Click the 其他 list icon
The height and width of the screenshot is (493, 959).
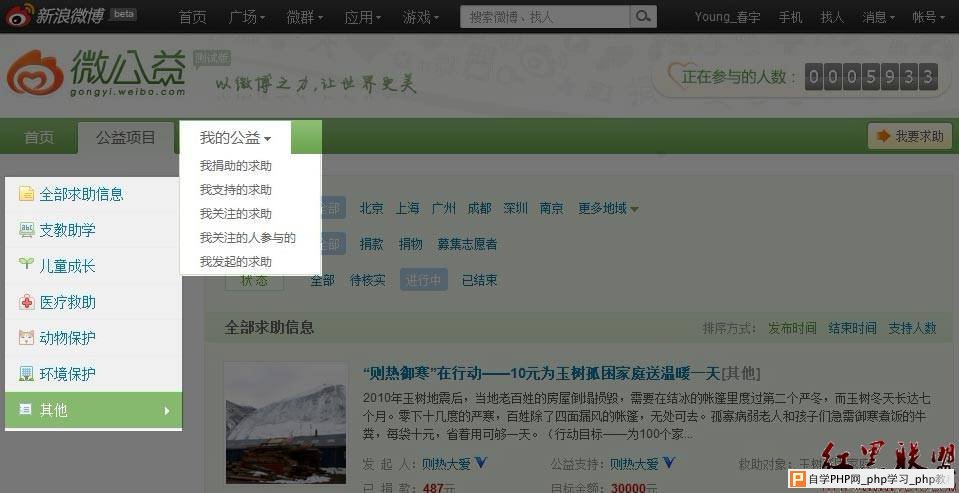click(26, 409)
